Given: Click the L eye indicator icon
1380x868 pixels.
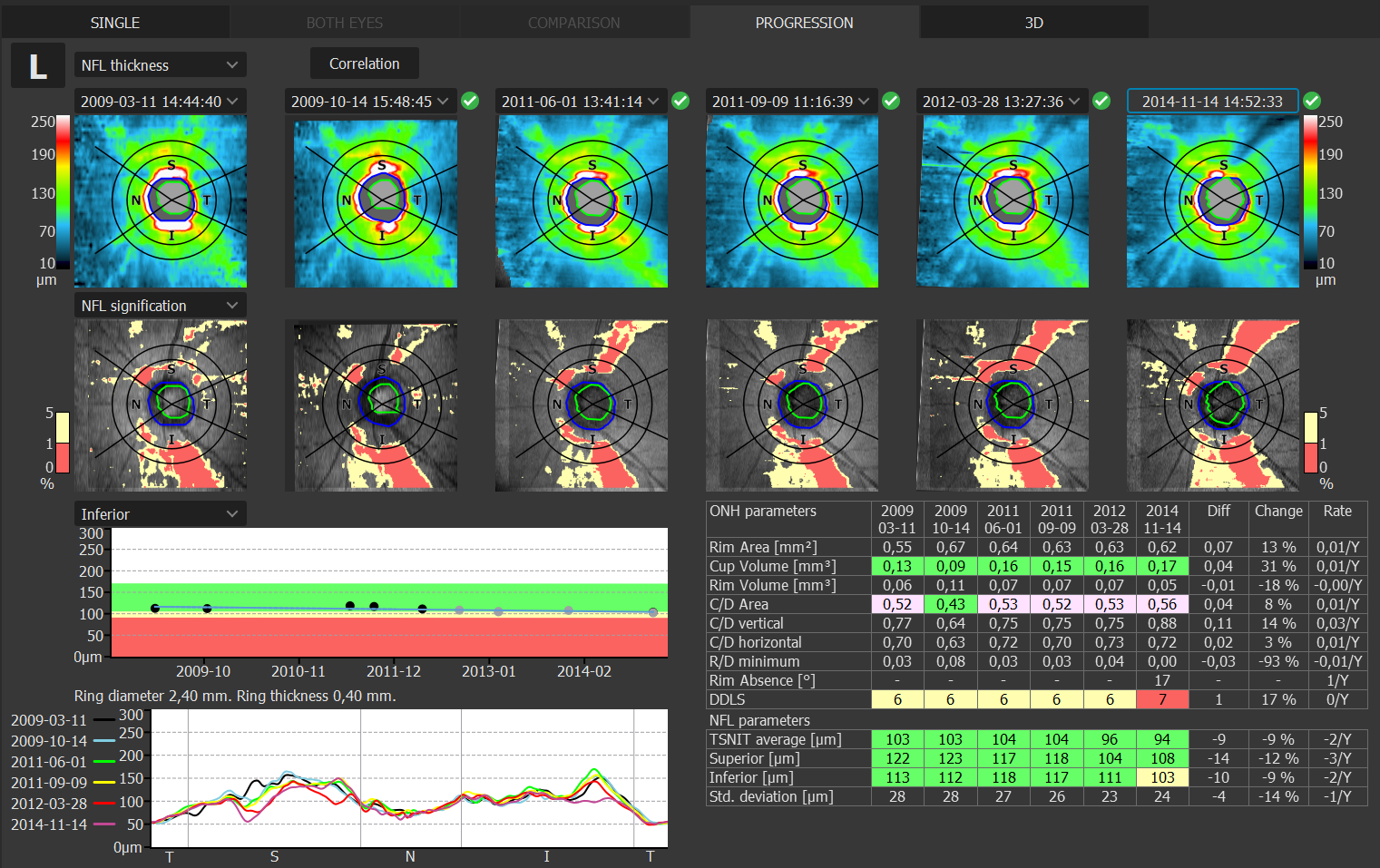Looking at the screenshot, I should point(38,65).
